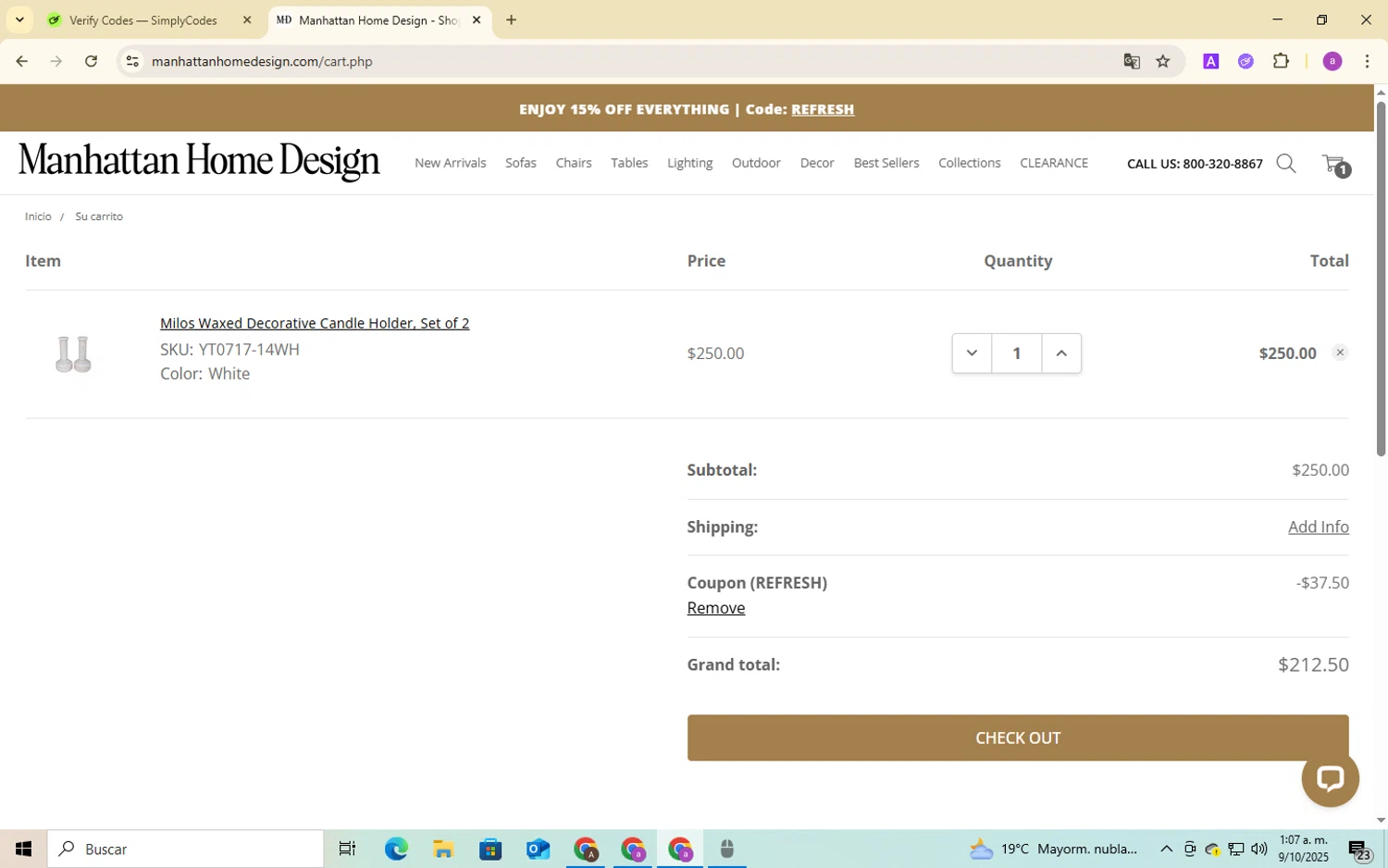The image size is (1388, 868).
Task: Click Add Info for shipping
Action: (x=1319, y=527)
